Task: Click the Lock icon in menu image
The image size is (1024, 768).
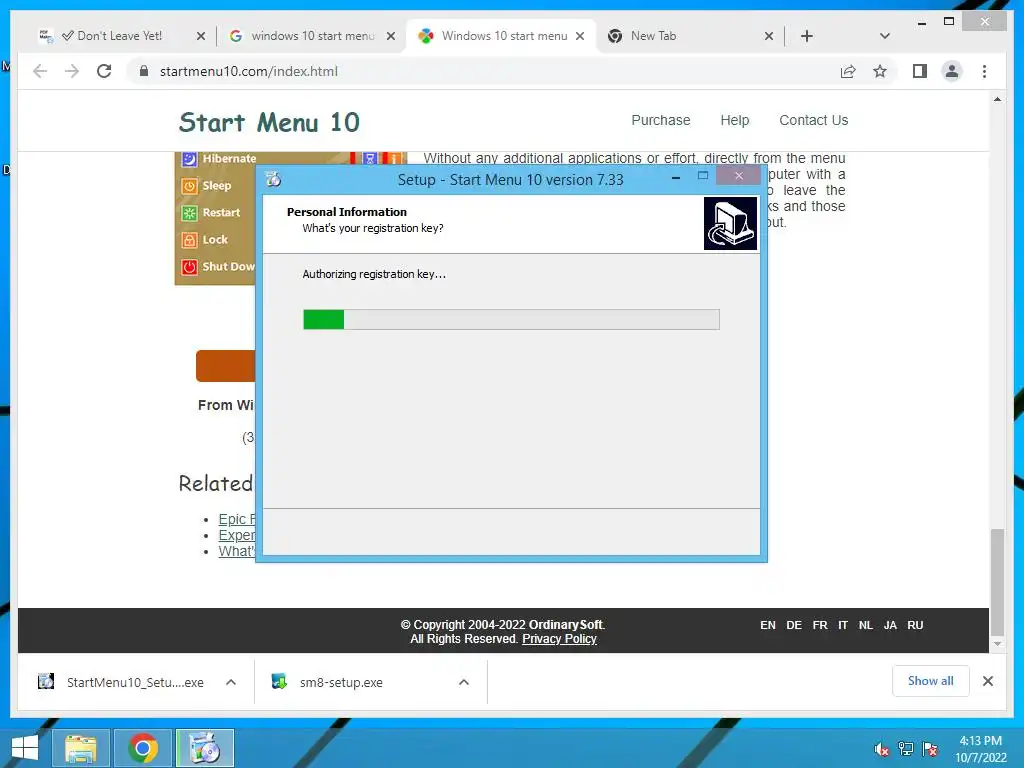Action: (189, 240)
